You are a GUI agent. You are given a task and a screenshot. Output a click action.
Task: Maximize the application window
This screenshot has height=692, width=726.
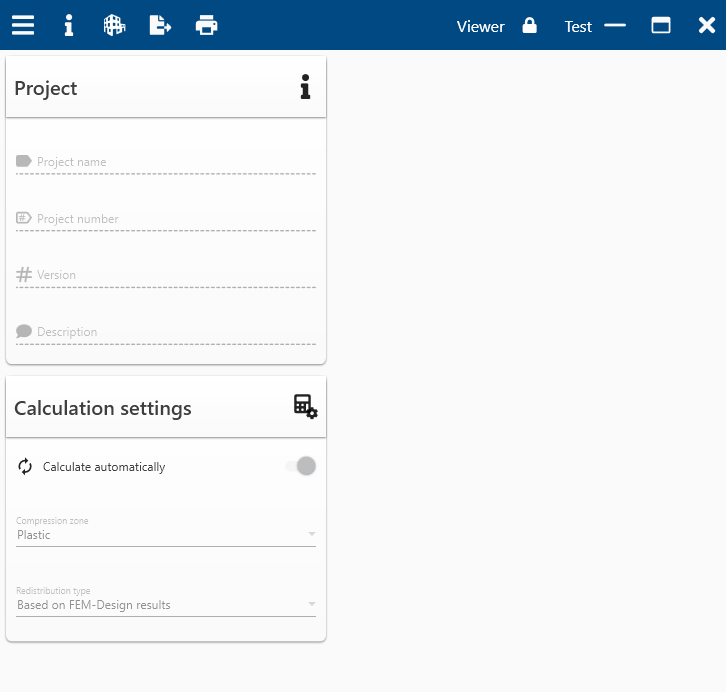[x=661, y=25]
